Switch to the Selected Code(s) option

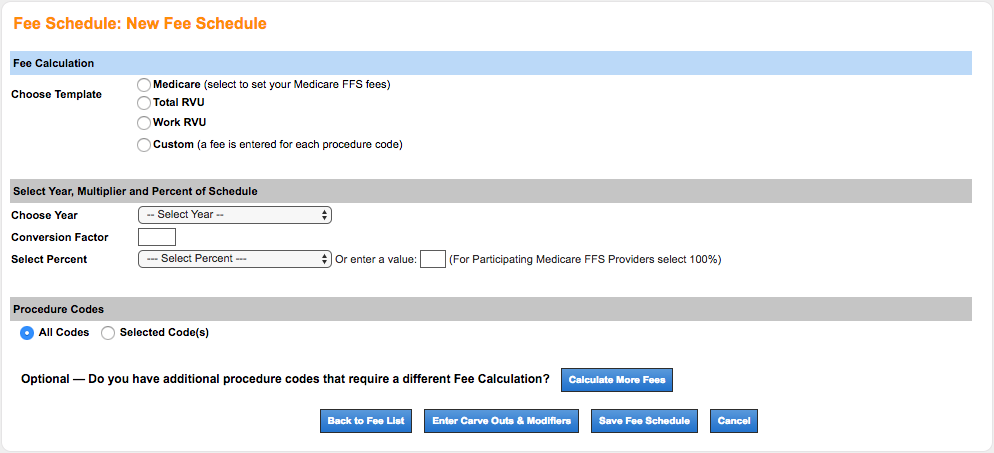[x=108, y=333]
